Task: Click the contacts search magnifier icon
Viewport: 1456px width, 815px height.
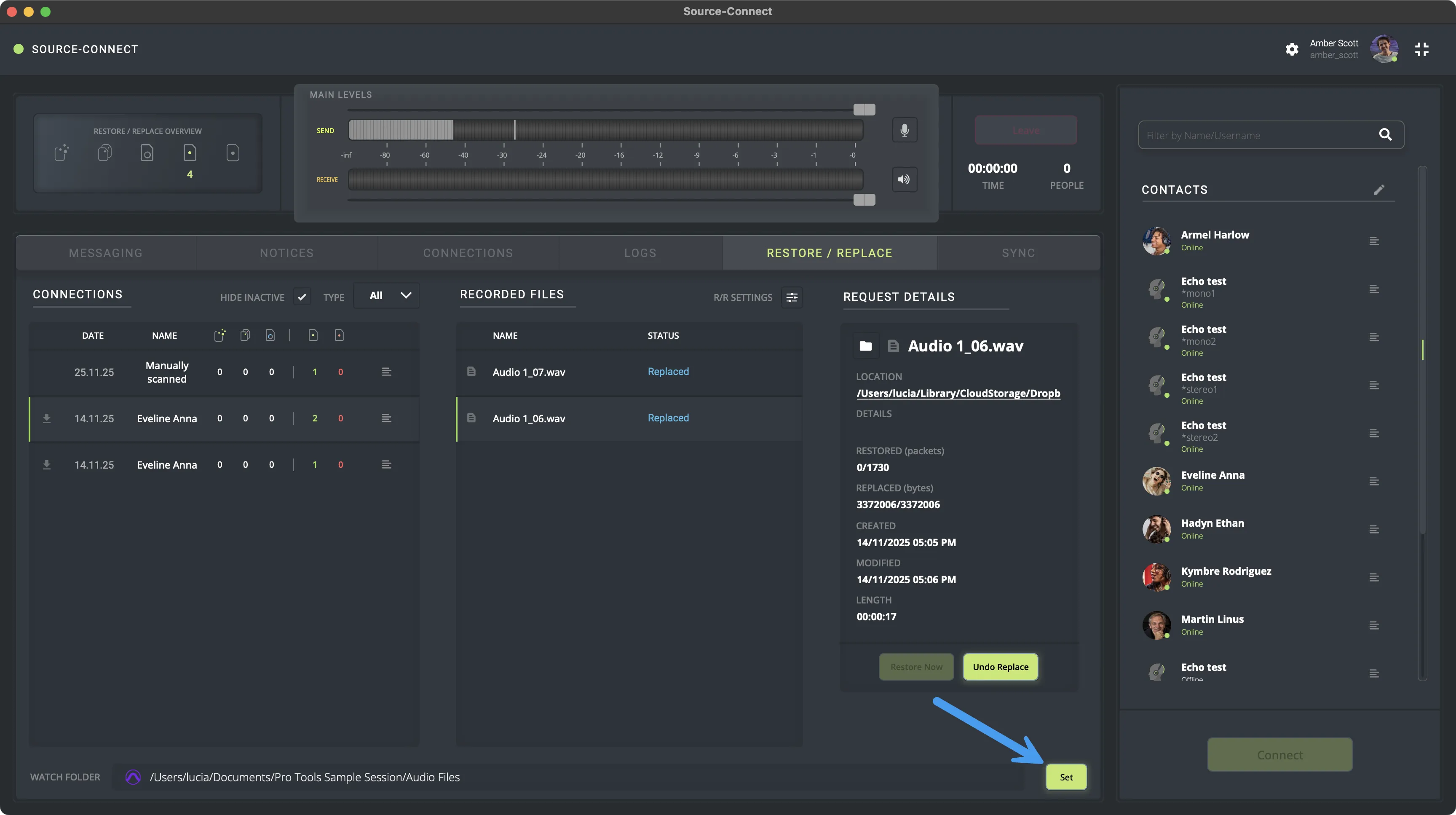Action: click(x=1385, y=134)
